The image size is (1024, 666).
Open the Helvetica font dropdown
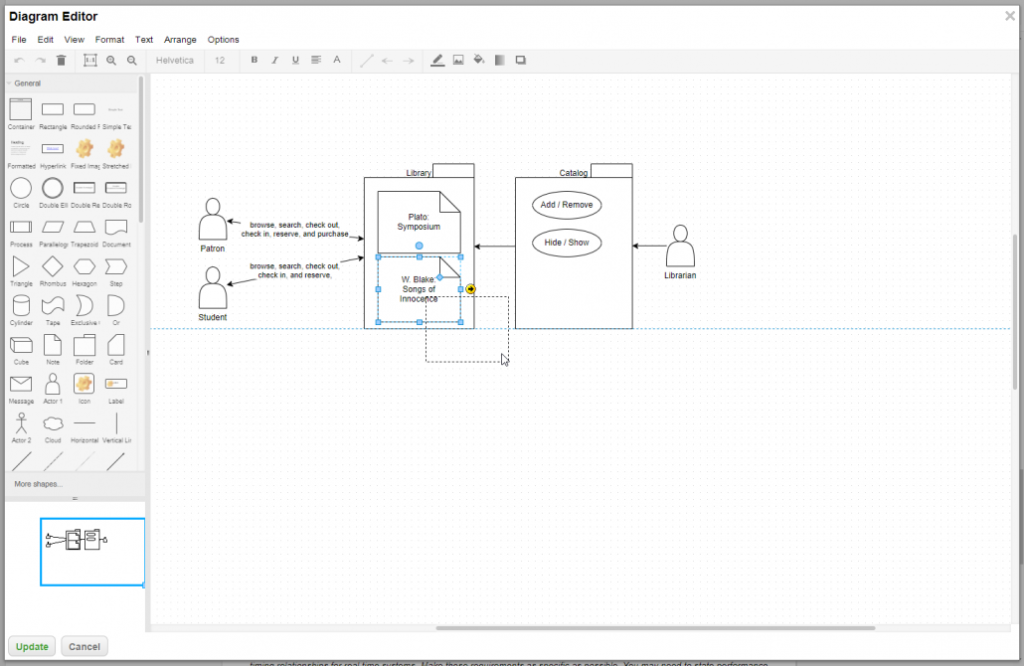pos(175,60)
